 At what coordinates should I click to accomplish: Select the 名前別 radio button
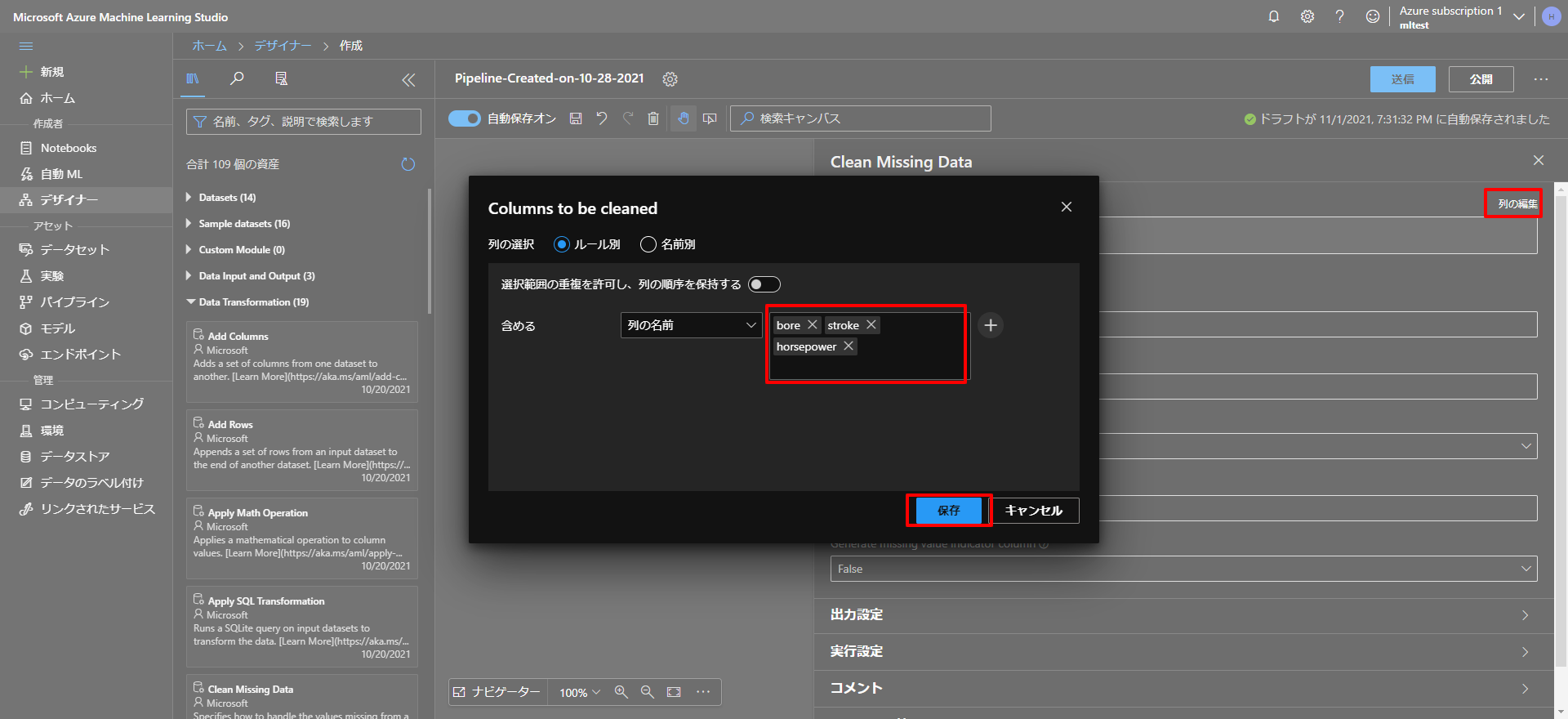648,244
